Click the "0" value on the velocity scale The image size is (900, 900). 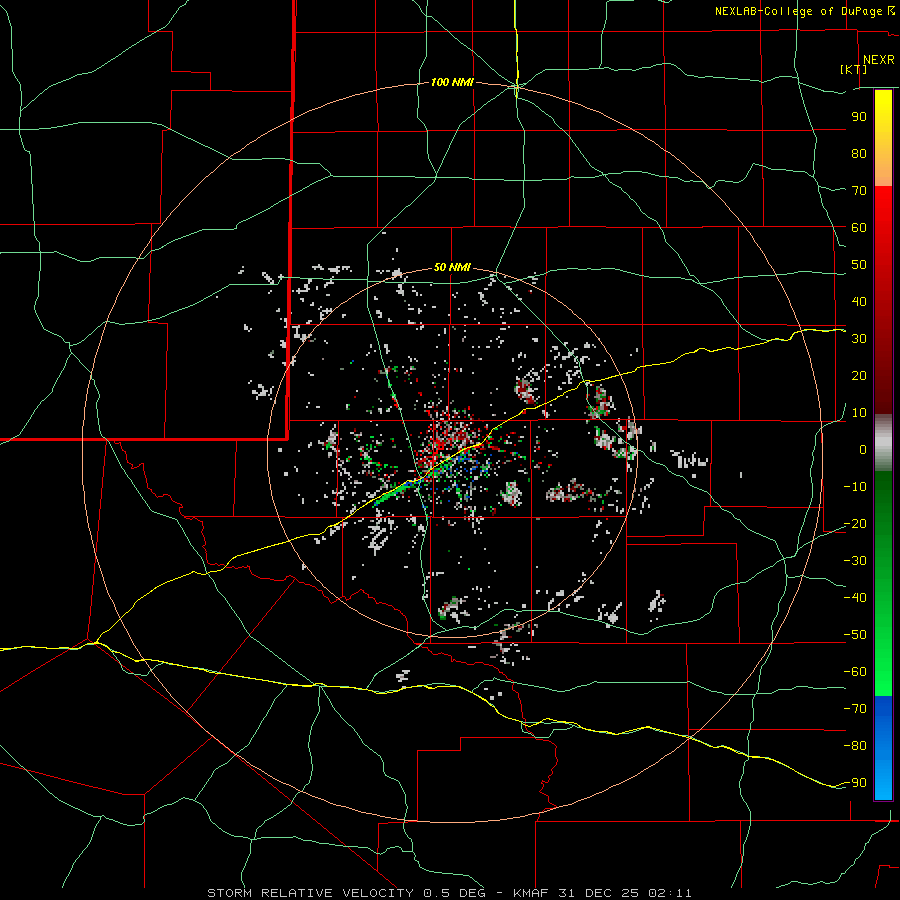[863, 450]
